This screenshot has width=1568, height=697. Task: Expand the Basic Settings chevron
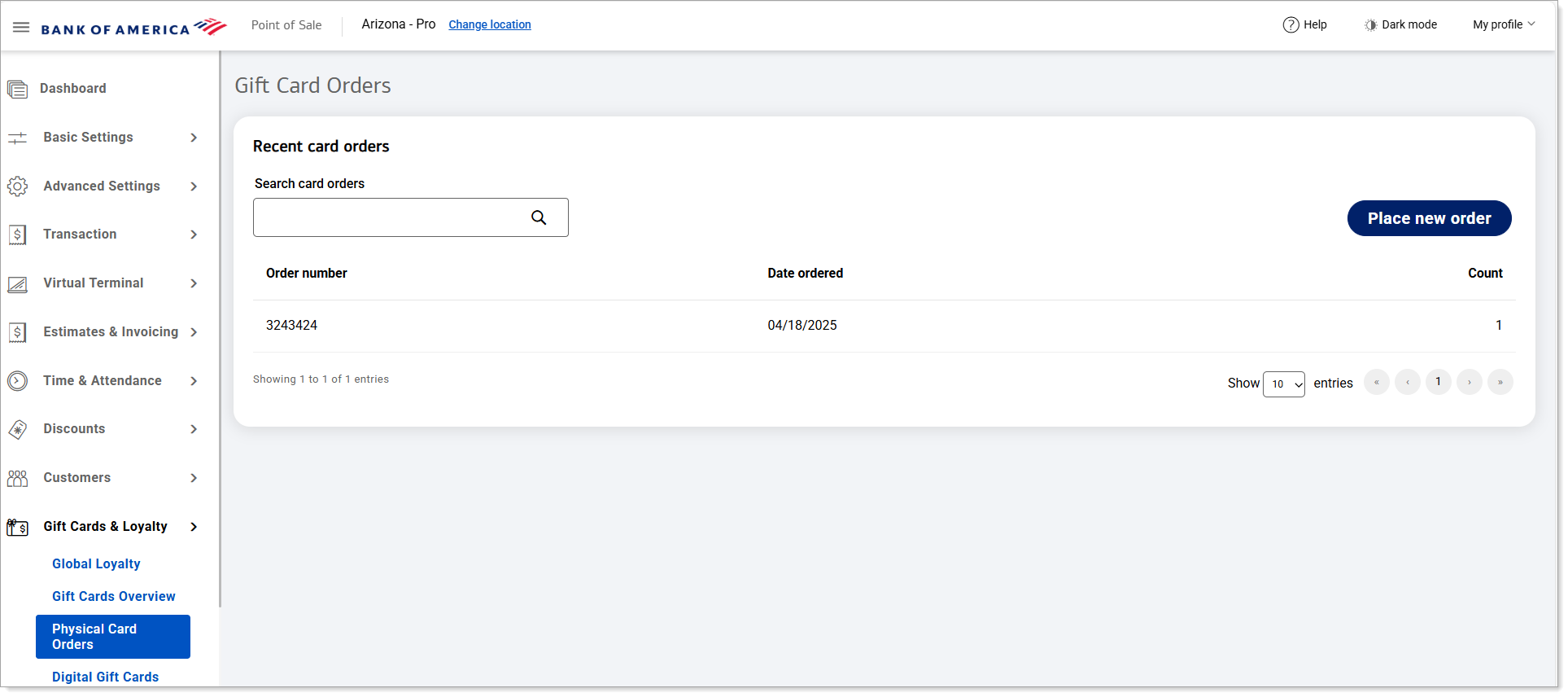(194, 138)
